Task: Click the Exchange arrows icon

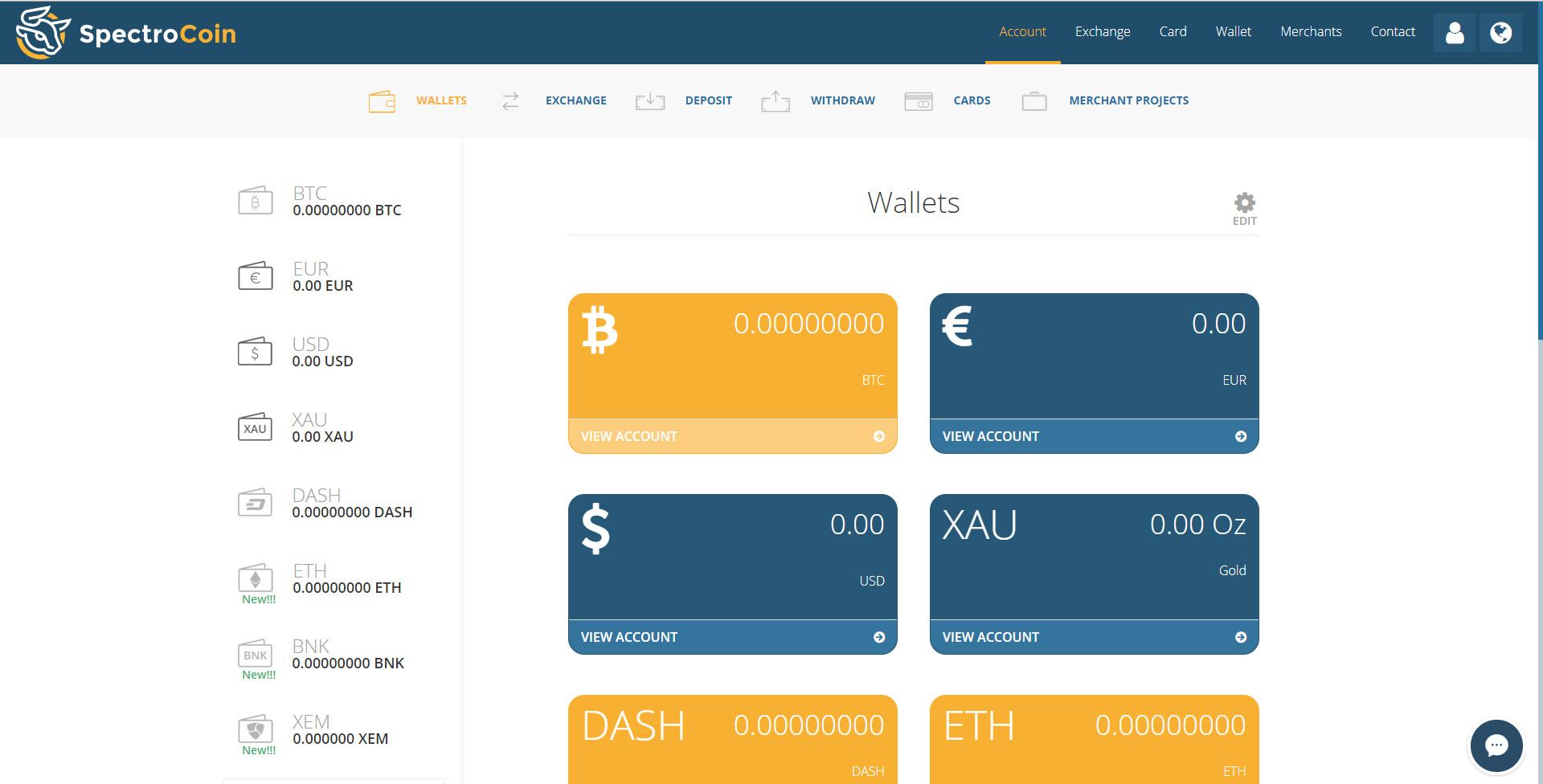Action: (x=510, y=101)
